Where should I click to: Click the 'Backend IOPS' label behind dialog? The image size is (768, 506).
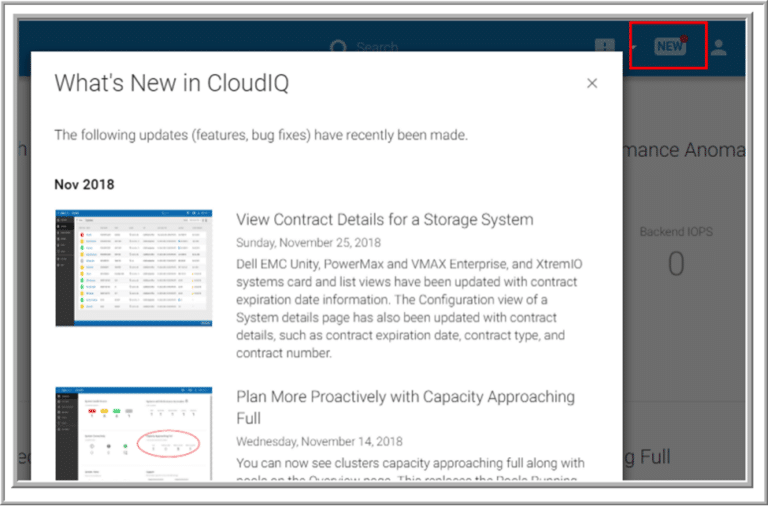676,232
